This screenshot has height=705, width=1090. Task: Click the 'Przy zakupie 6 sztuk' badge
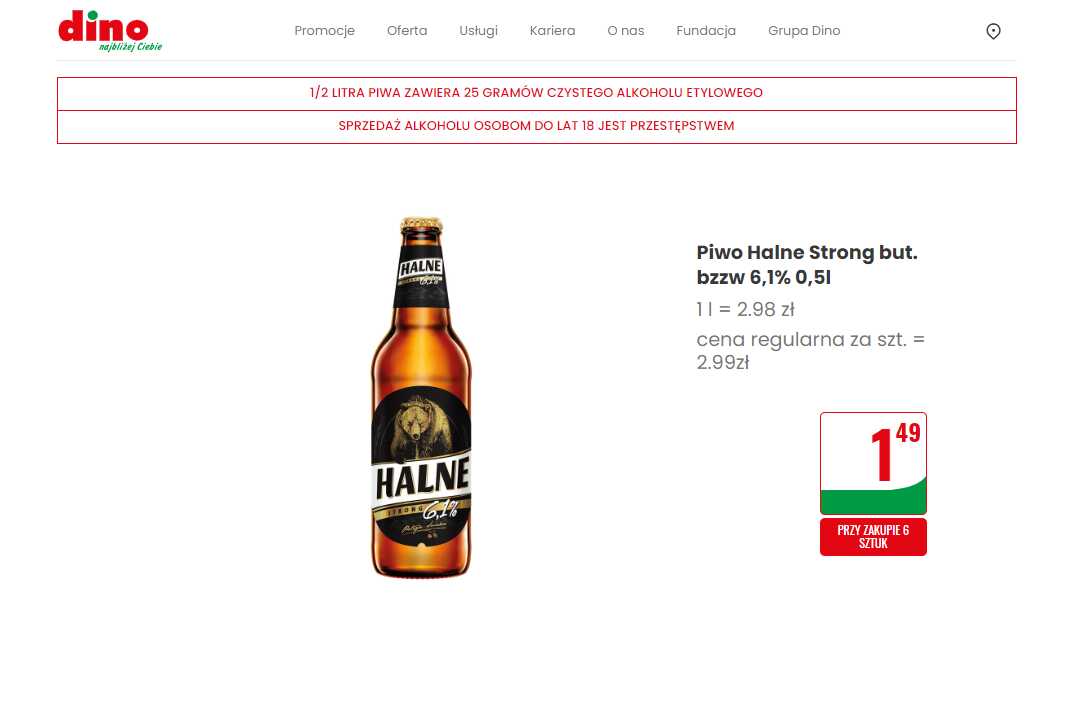[x=873, y=537]
